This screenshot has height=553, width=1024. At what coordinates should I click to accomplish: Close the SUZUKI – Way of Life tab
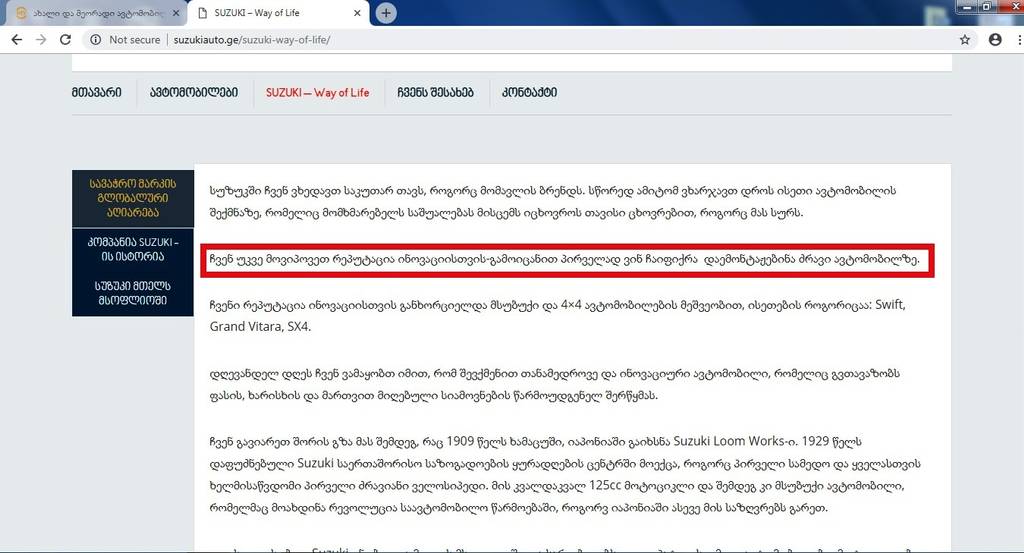pos(357,12)
